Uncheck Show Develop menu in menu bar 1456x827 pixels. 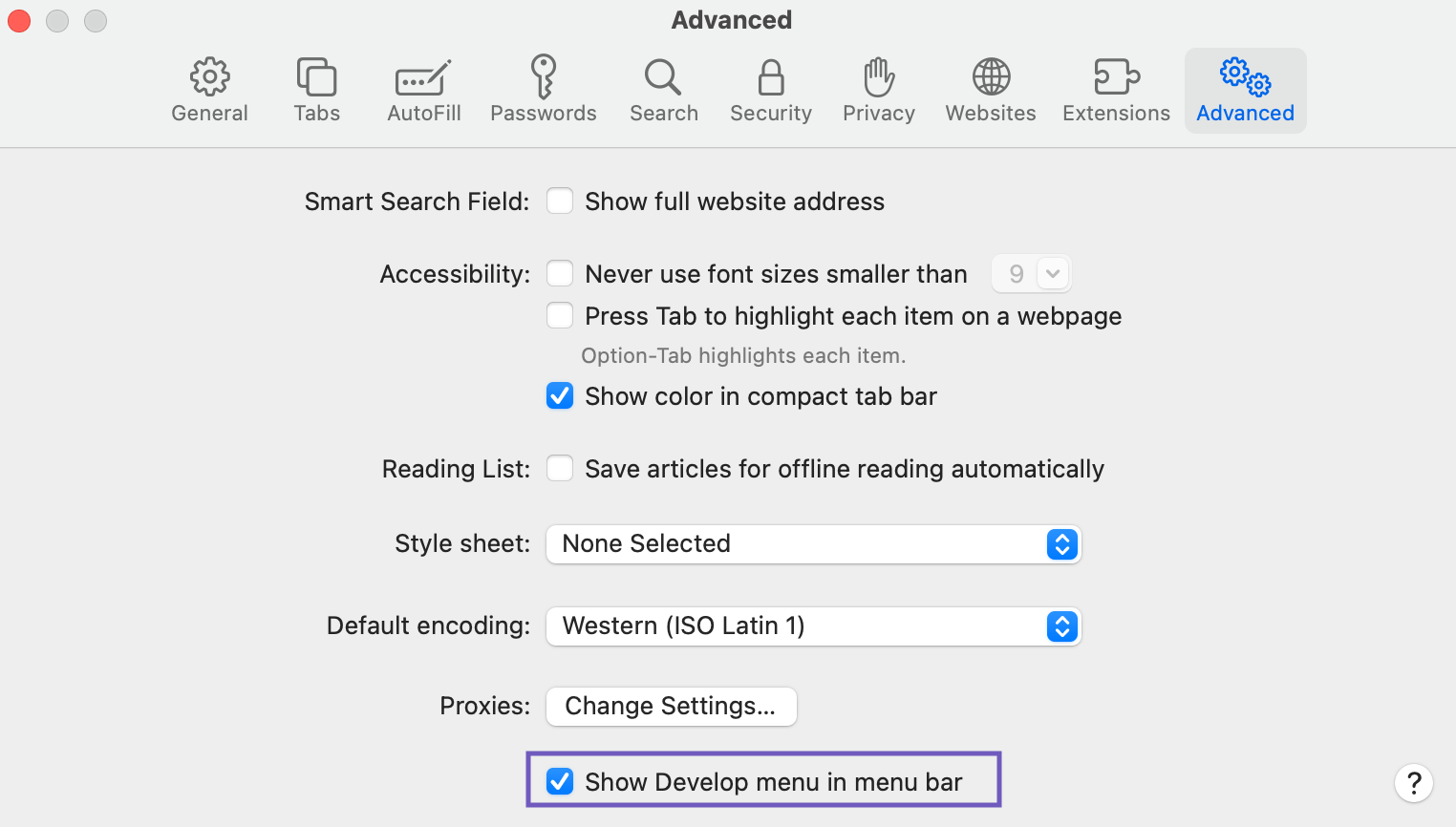click(560, 782)
